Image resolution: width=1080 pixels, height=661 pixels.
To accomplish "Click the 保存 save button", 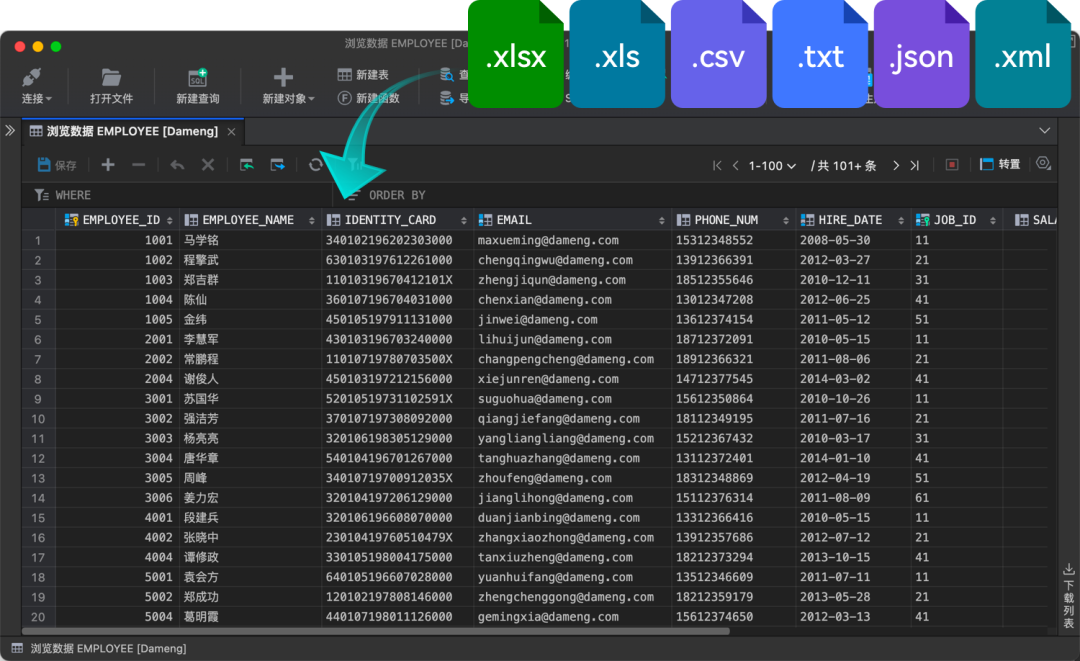I will click(56, 165).
